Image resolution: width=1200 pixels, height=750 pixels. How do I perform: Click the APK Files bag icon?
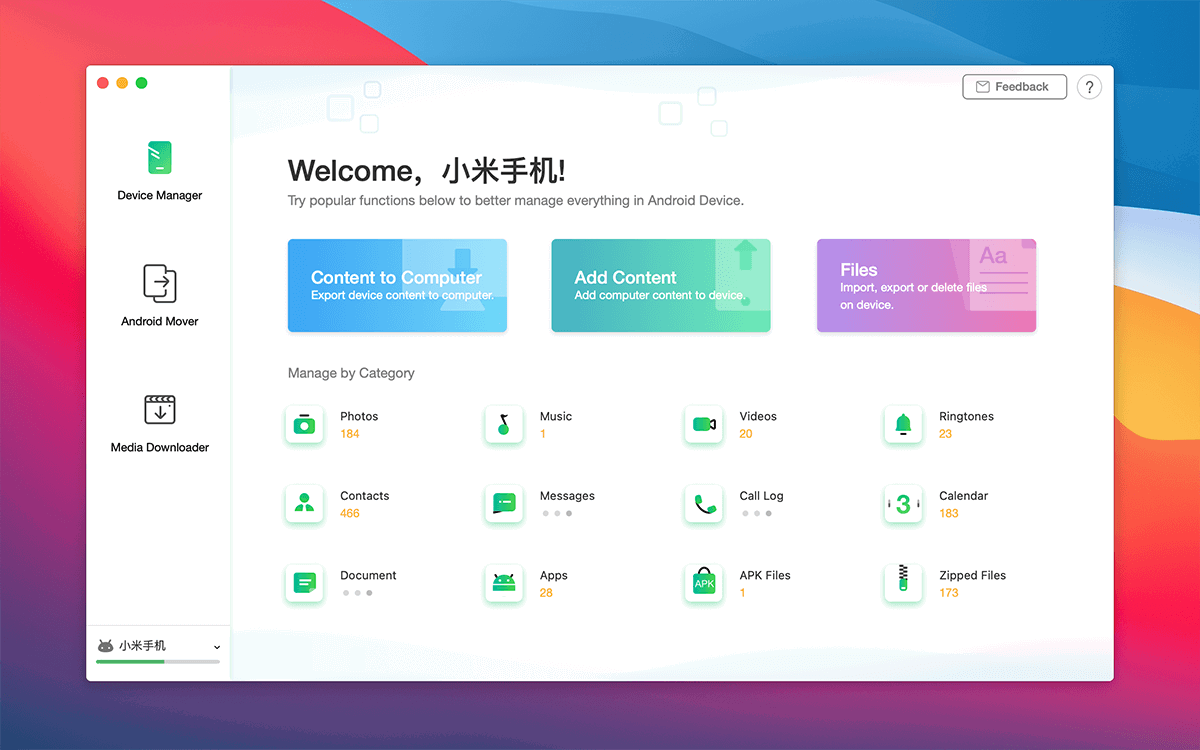704,583
